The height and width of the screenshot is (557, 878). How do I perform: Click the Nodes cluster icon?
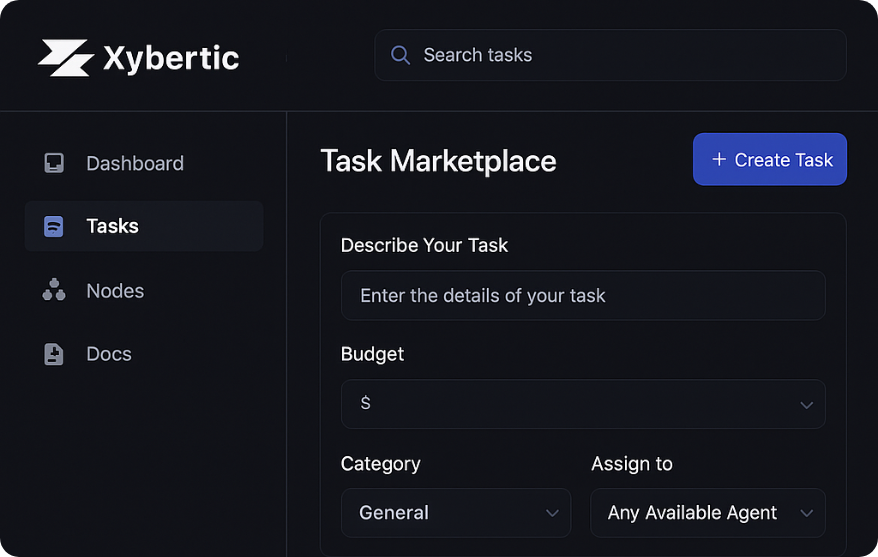[54, 291]
